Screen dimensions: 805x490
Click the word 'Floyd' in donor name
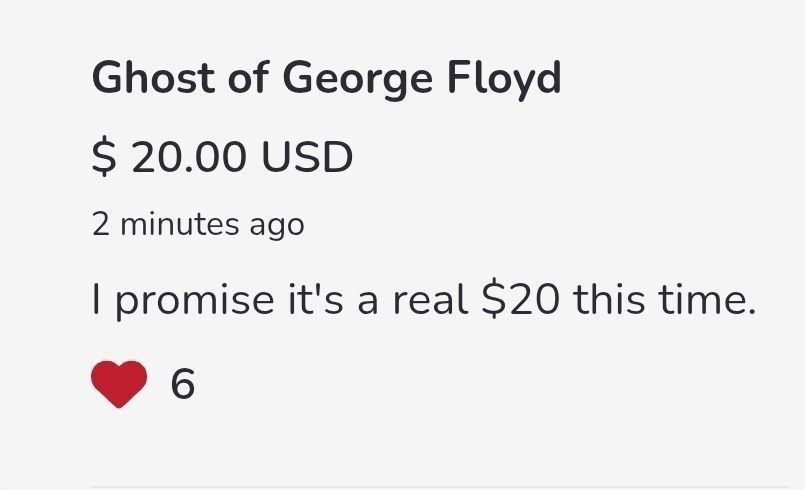tap(504, 78)
